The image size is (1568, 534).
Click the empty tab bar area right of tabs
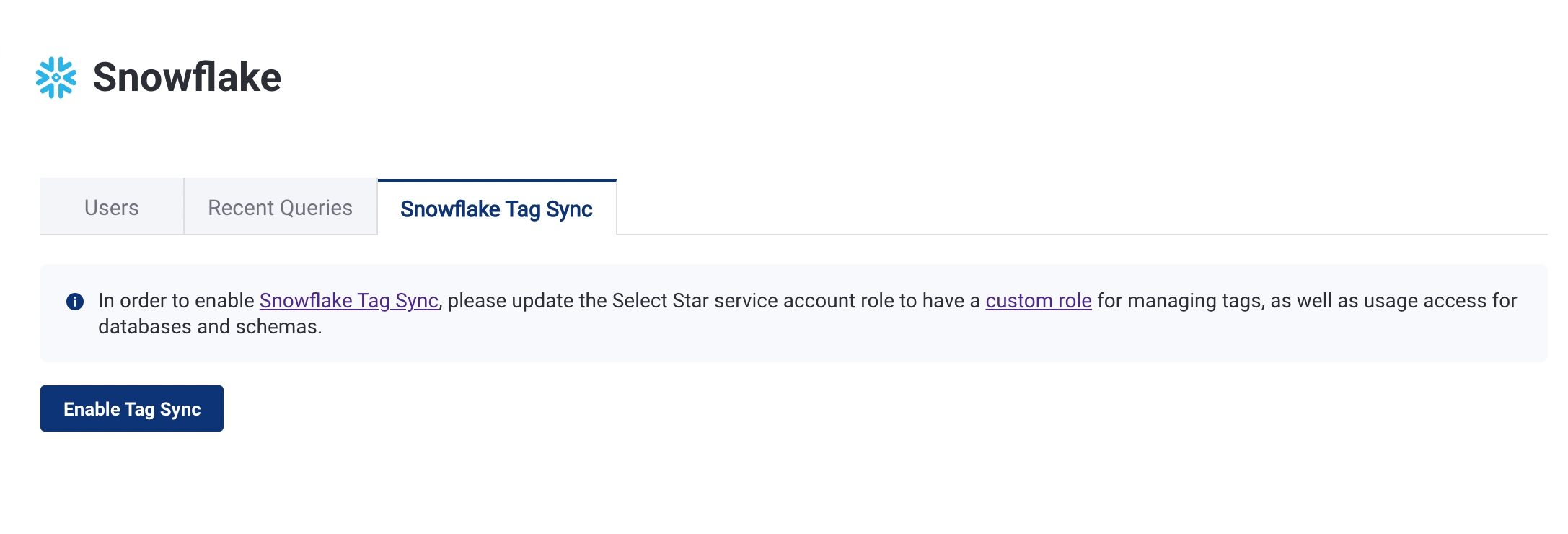1082,208
